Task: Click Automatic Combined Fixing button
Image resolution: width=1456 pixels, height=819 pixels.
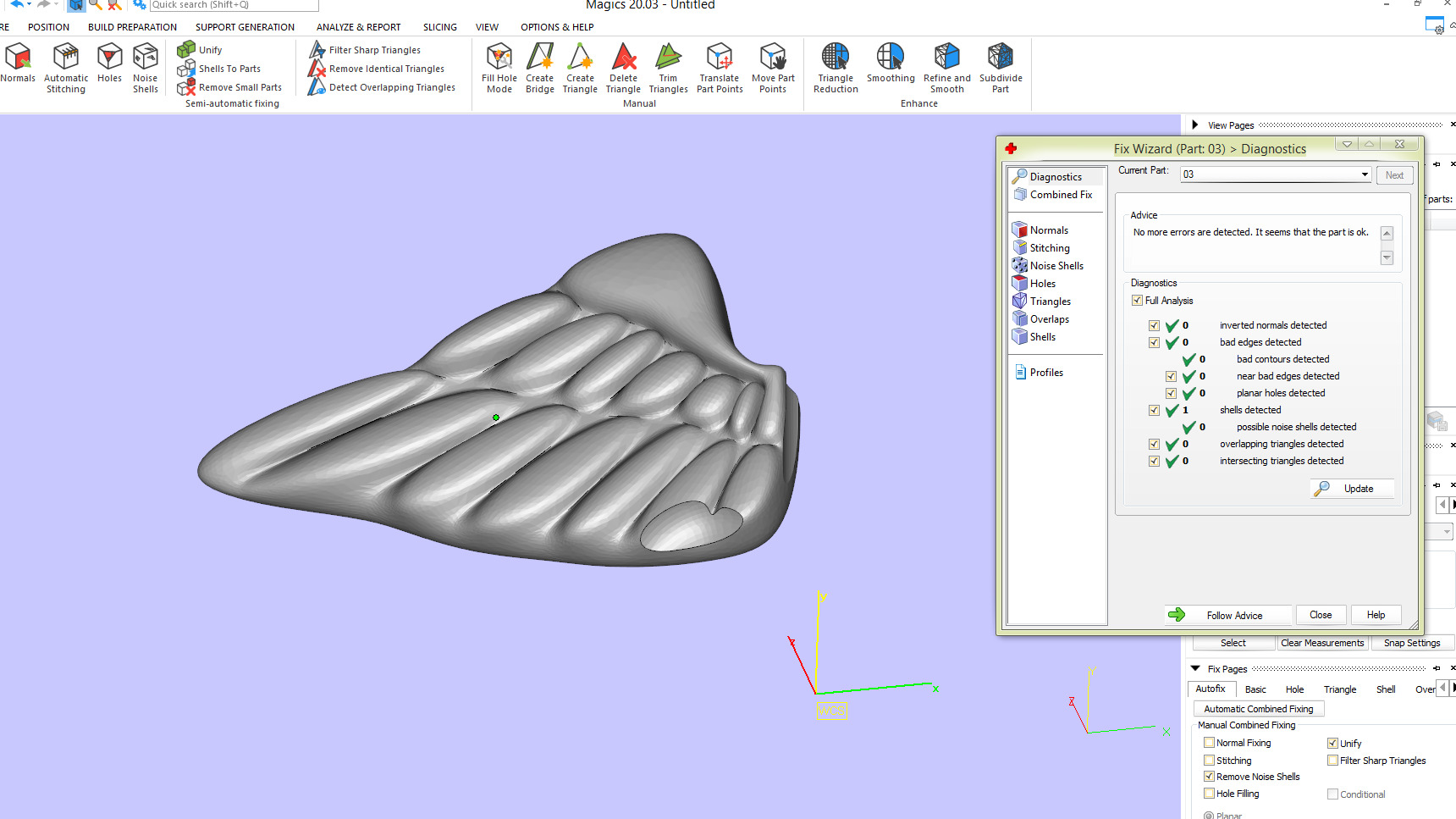Action: click(x=1259, y=709)
